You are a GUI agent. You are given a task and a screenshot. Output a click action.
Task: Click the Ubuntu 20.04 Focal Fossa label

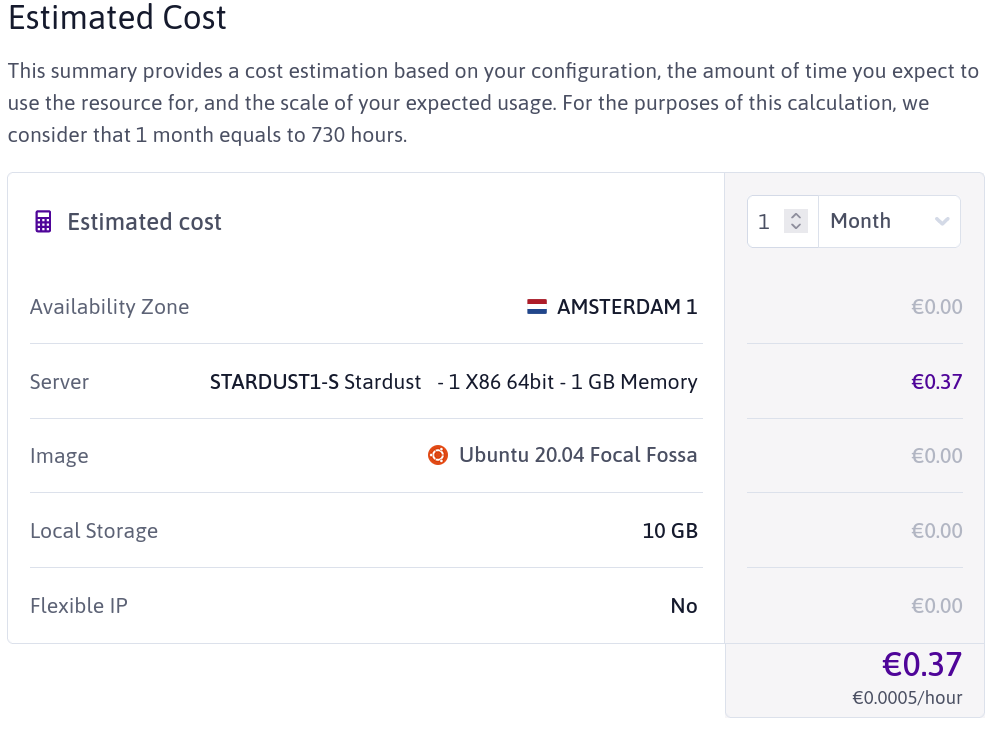(577, 455)
